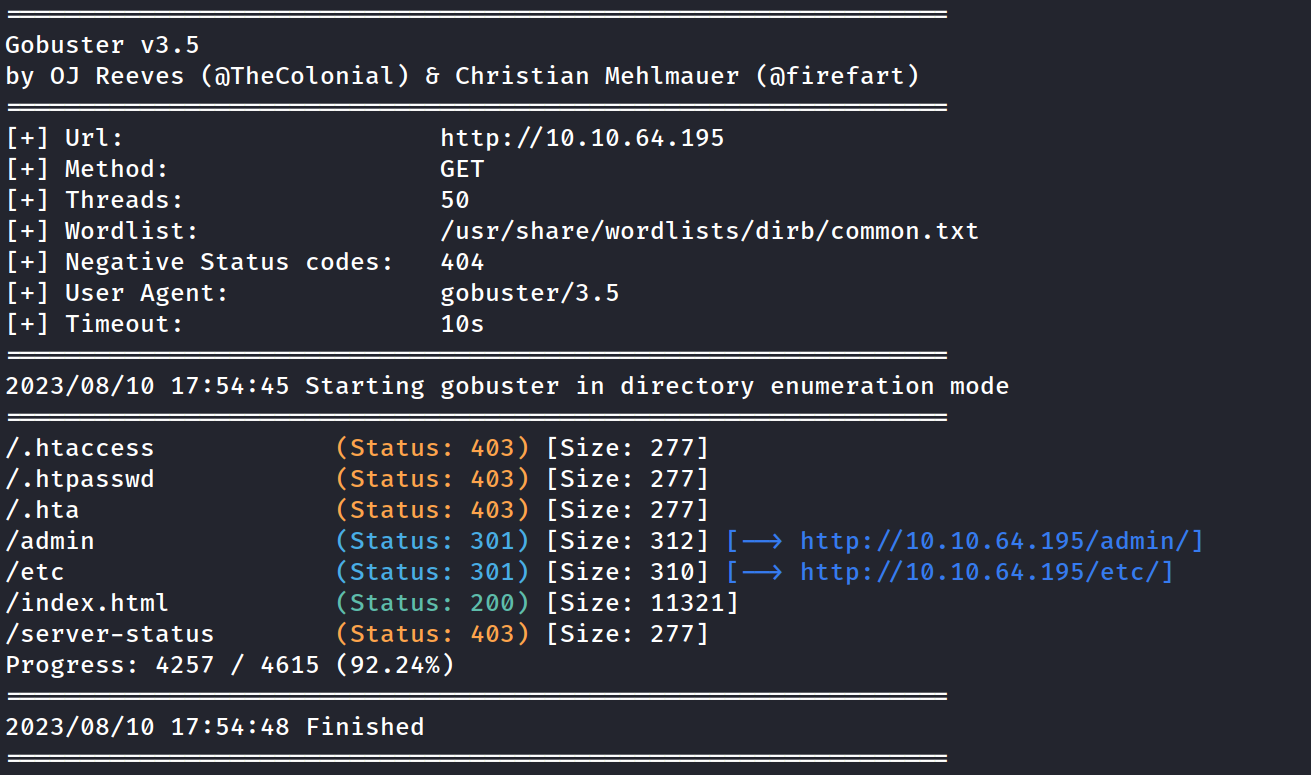The height and width of the screenshot is (775, 1311).
Task: Click the /.htaccess result path
Action: click(80, 448)
